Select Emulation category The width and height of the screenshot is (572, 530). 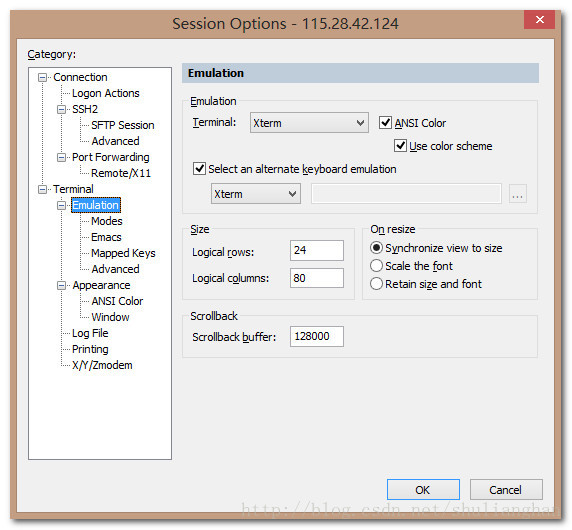click(96, 205)
